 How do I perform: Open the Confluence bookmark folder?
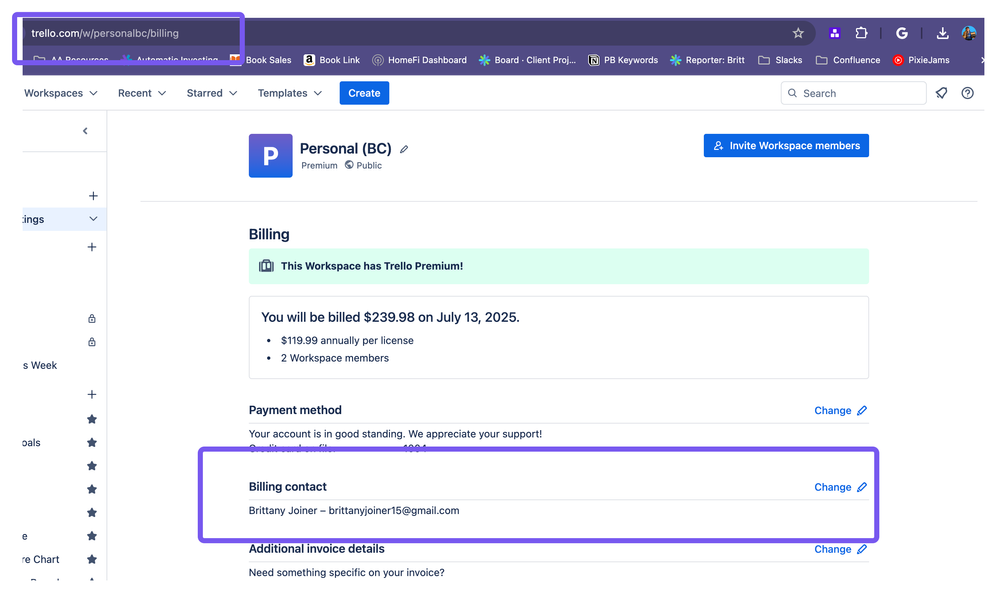[x=848, y=60]
